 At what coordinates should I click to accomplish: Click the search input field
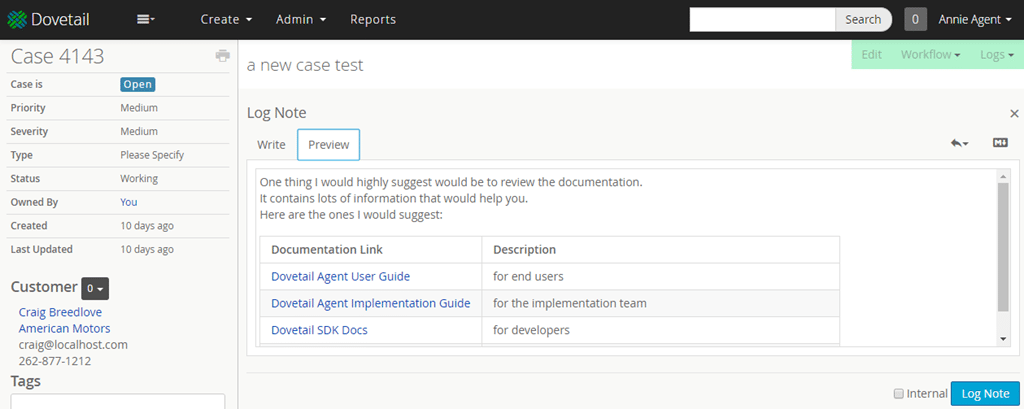tap(762, 19)
